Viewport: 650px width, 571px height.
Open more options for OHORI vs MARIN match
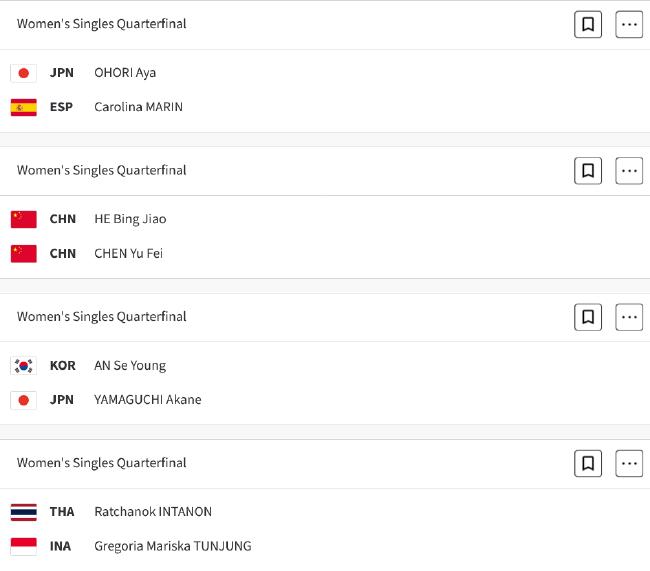629,24
